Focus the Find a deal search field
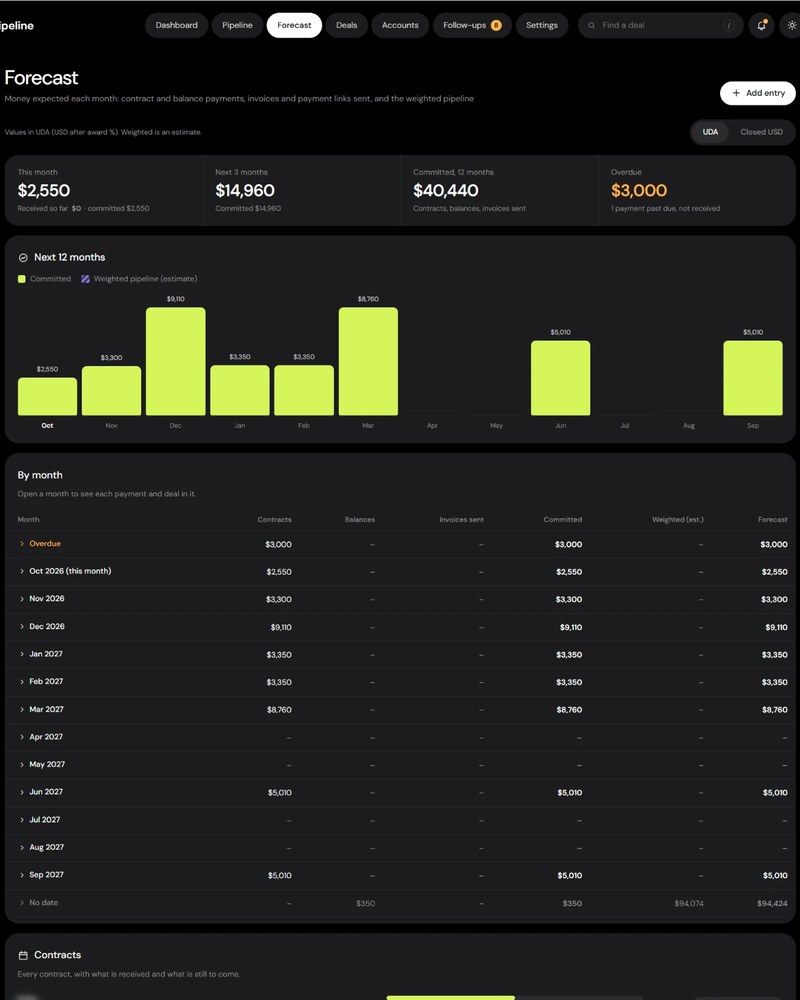Screen dimensions: 800x1000 click(660, 26)
